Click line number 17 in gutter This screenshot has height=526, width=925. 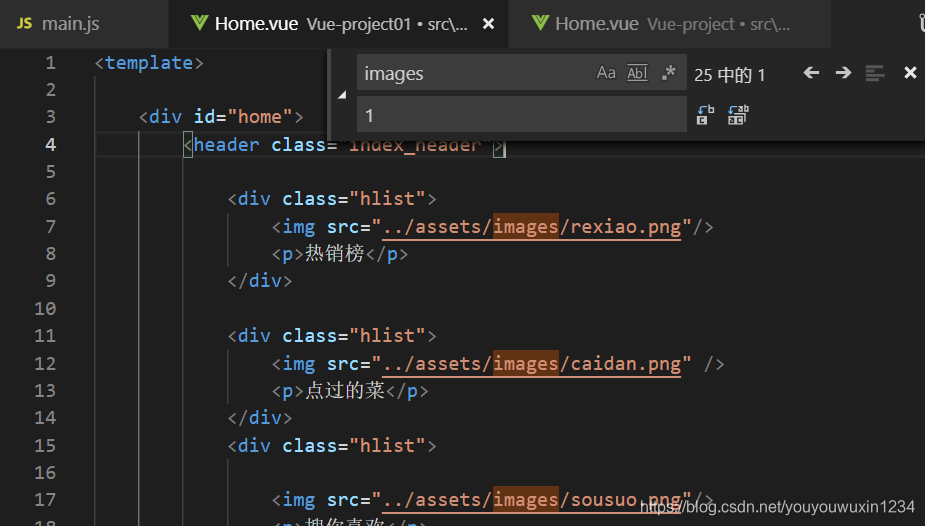point(45,499)
